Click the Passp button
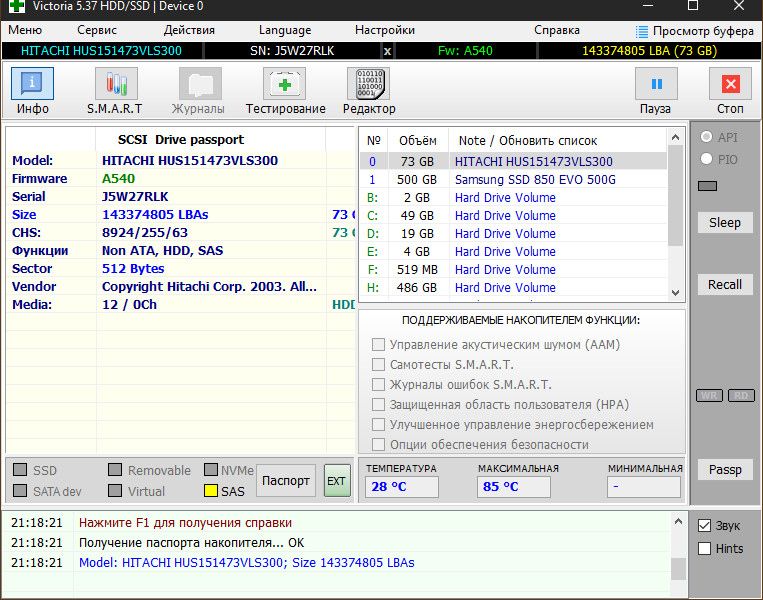Screen dimensions: 763x600 [x=725, y=470]
